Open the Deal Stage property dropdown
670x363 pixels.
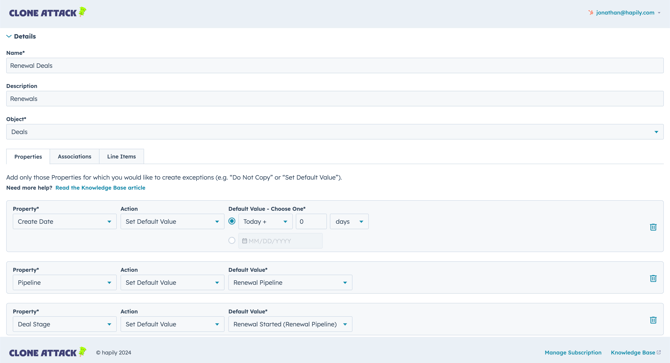[x=65, y=325]
